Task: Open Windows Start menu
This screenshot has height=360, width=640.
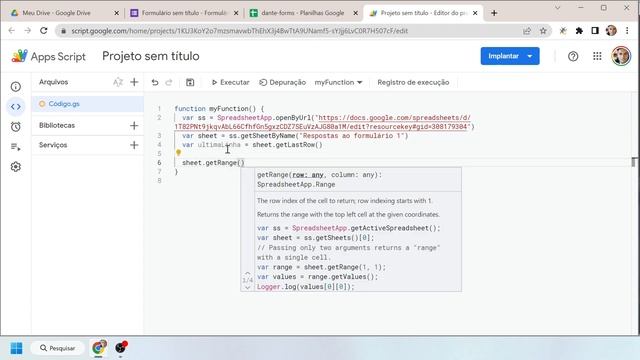Action: (x=16, y=348)
